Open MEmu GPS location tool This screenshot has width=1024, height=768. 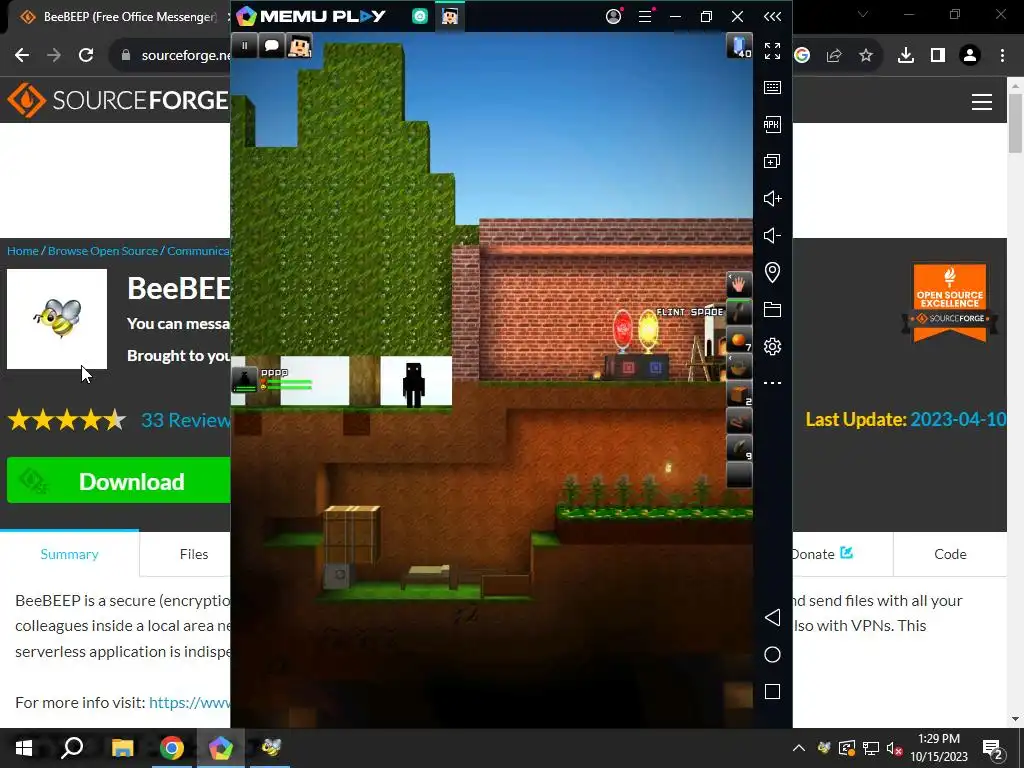pos(773,272)
